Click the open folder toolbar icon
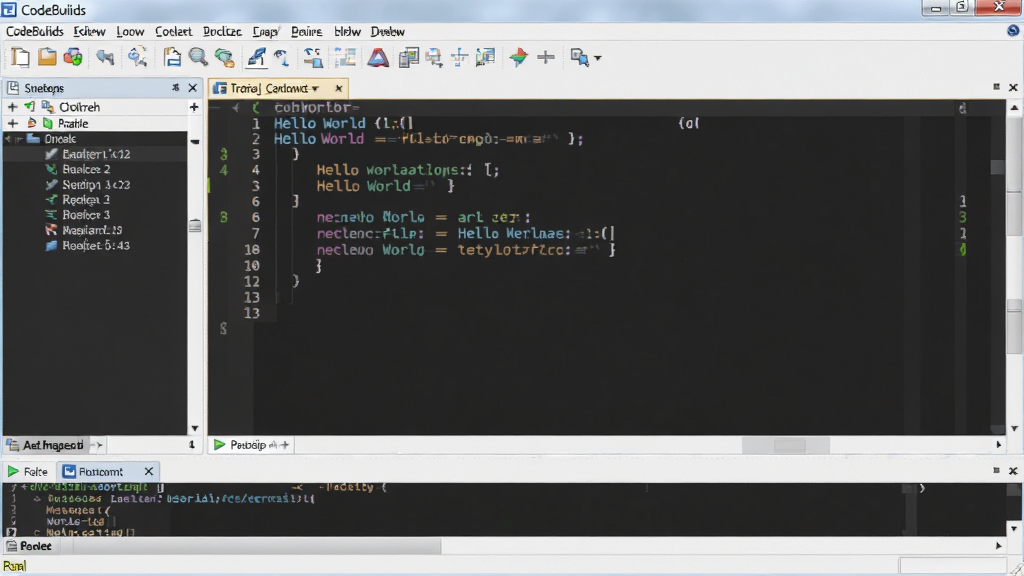The image size is (1024, 576). point(47,57)
